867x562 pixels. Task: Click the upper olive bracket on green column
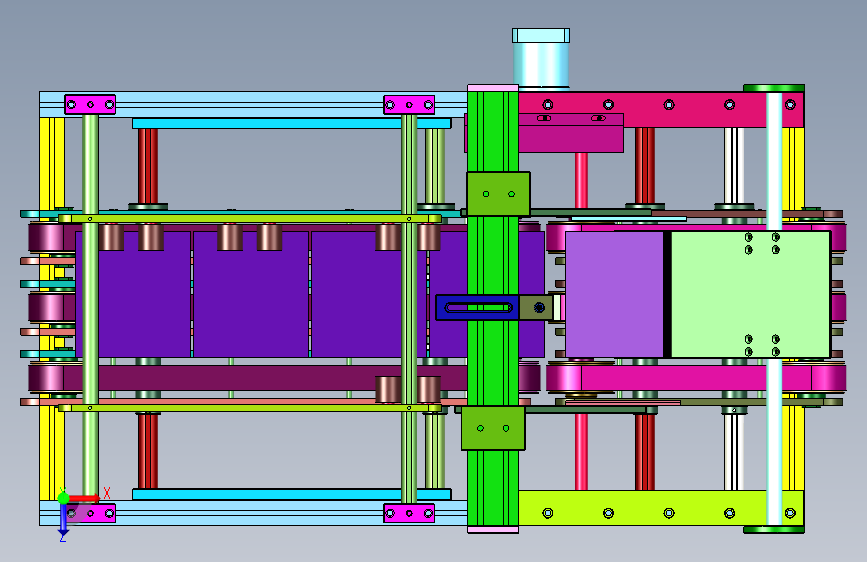498,194
